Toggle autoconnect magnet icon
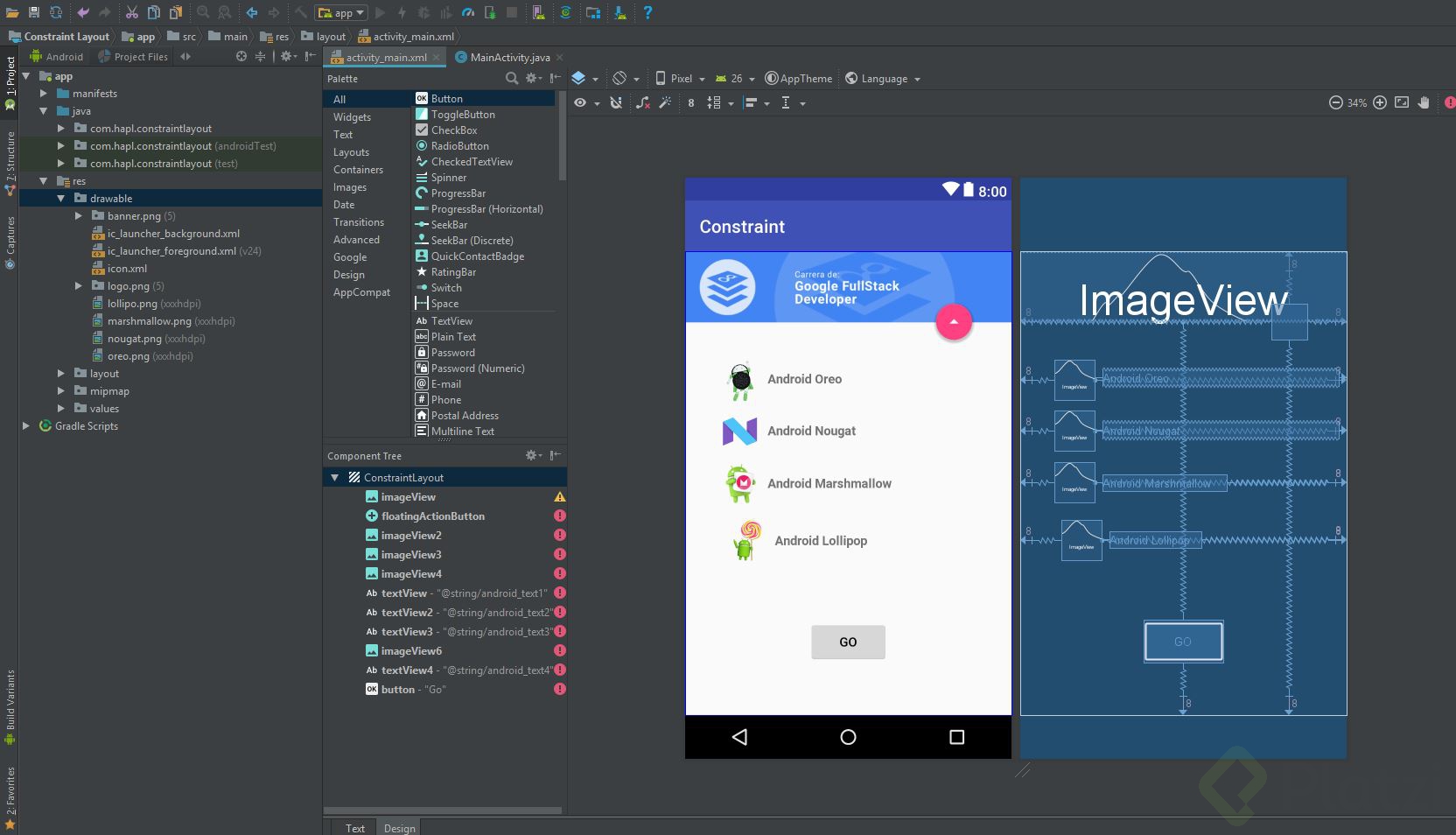Image resolution: width=1456 pixels, height=835 pixels. click(x=616, y=103)
